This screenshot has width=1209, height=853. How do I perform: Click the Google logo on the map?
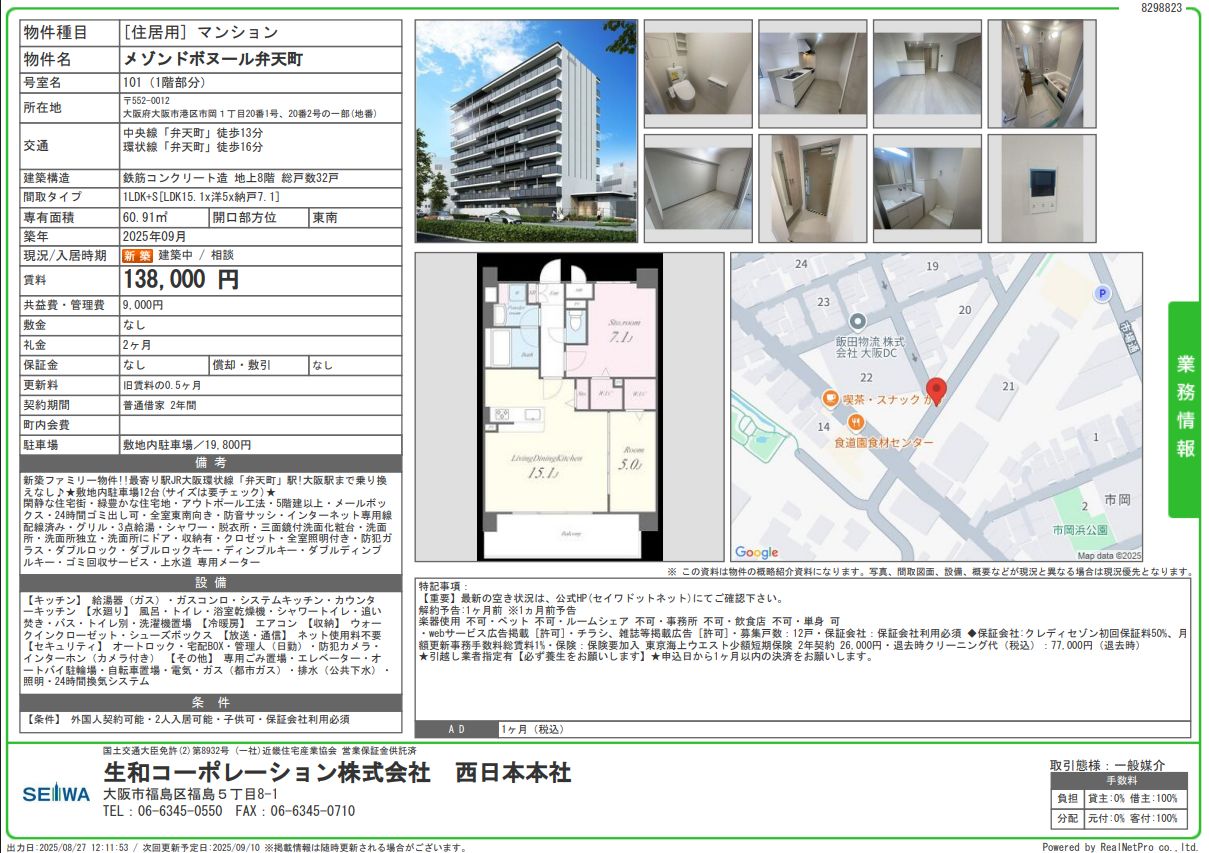(x=756, y=553)
